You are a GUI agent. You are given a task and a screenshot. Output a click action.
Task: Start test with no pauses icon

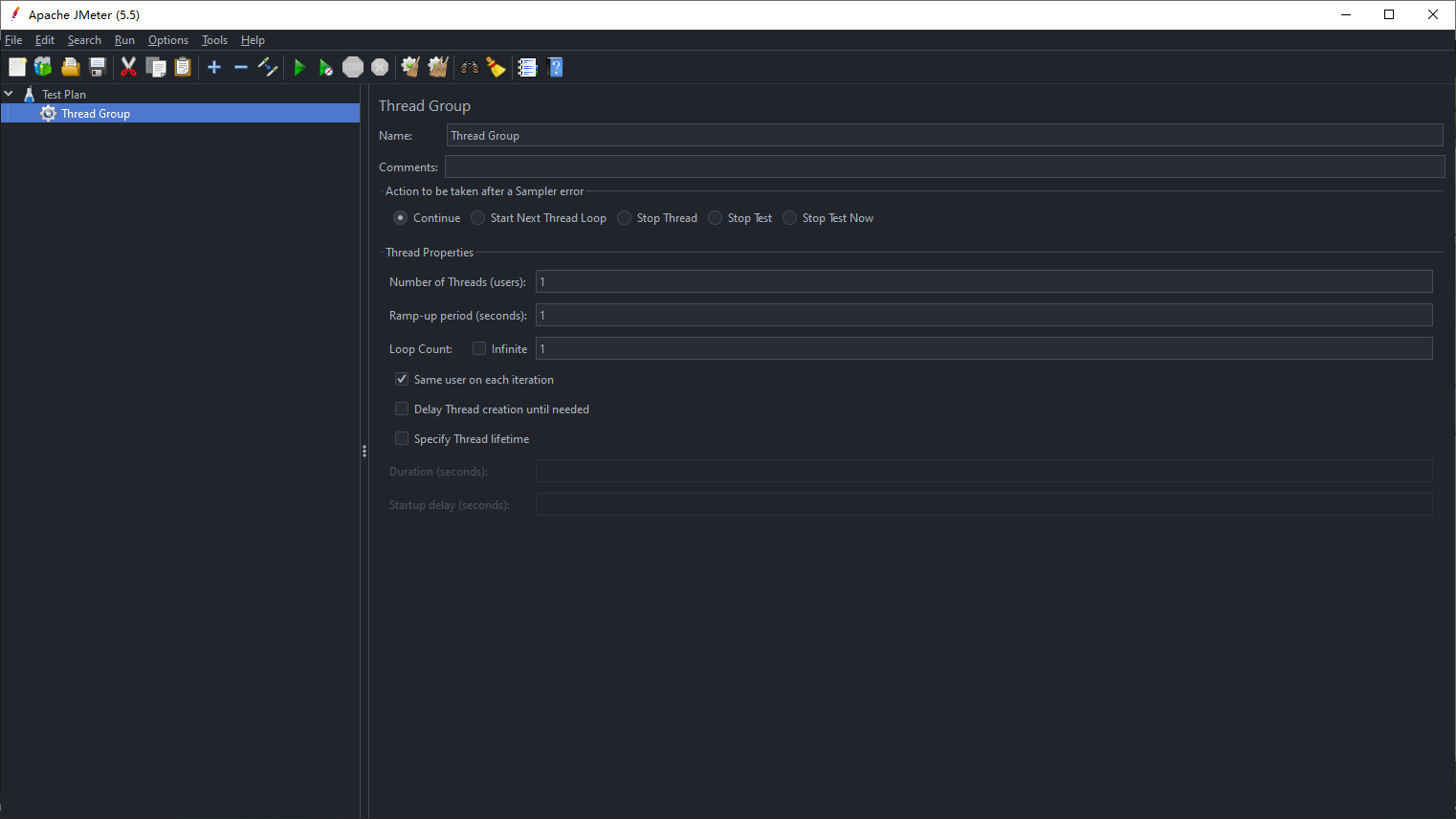coord(326,67)
